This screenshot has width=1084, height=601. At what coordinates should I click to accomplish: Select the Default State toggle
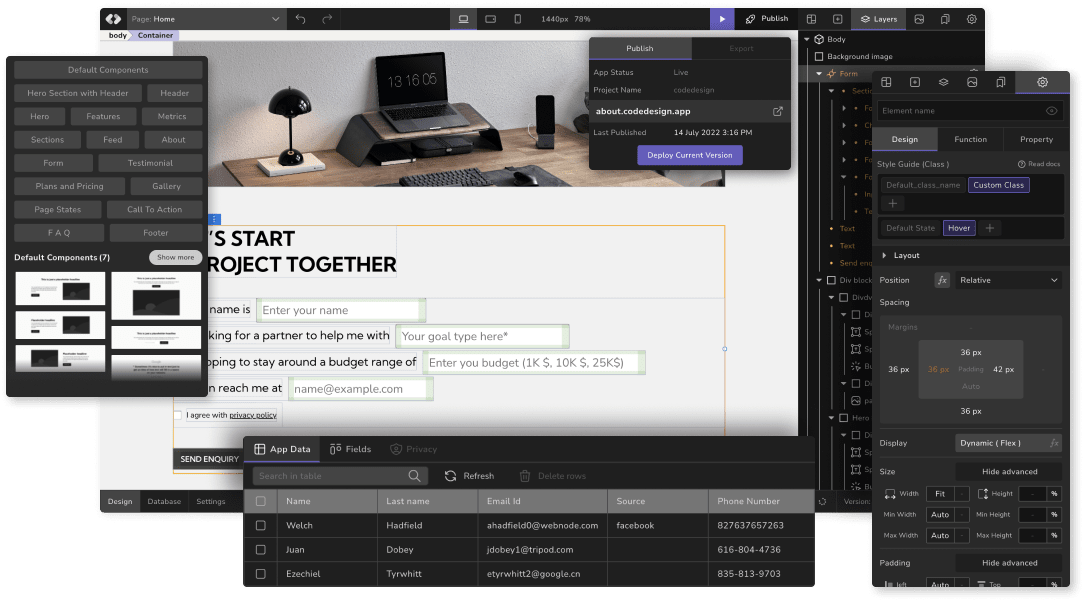coord(910,228)
